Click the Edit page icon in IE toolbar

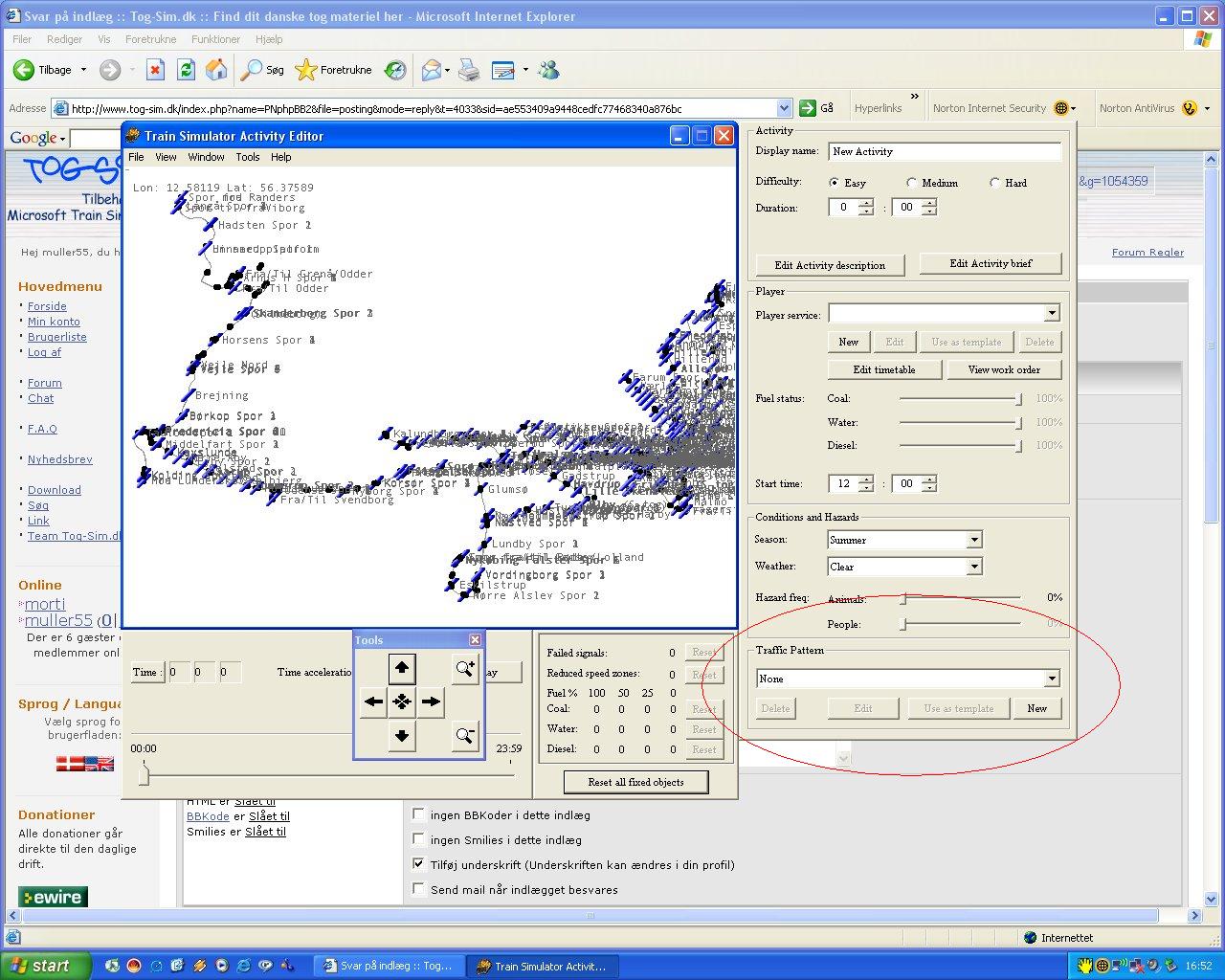click(503, 70)
